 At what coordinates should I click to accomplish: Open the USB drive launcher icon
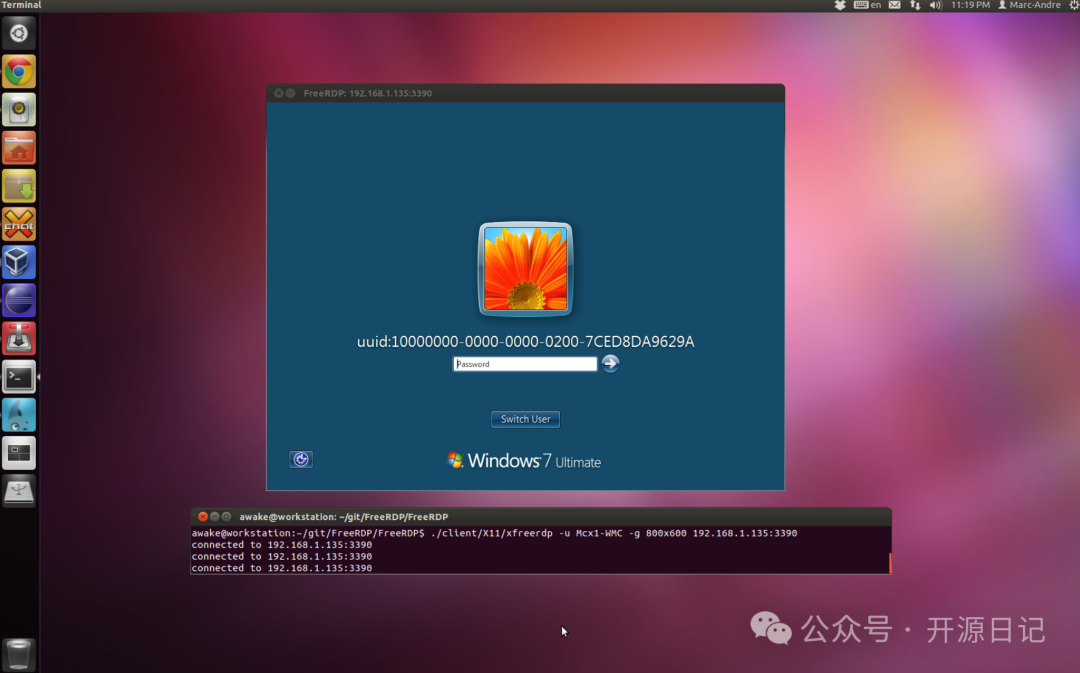[19, 491]
